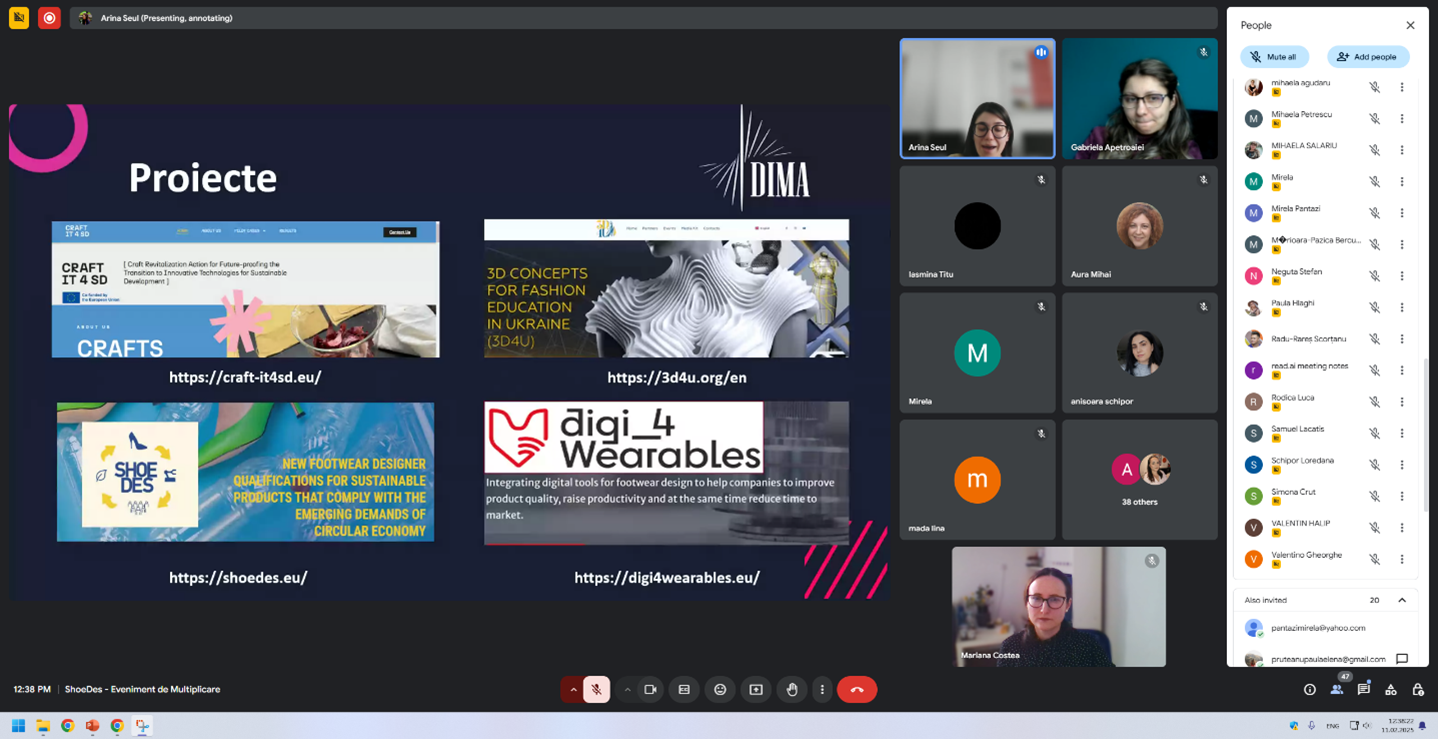The height and width of the screenshot is (739, 1438).
Task: Open more options for read.ai meeting notes
Action: click(1402, 370)
